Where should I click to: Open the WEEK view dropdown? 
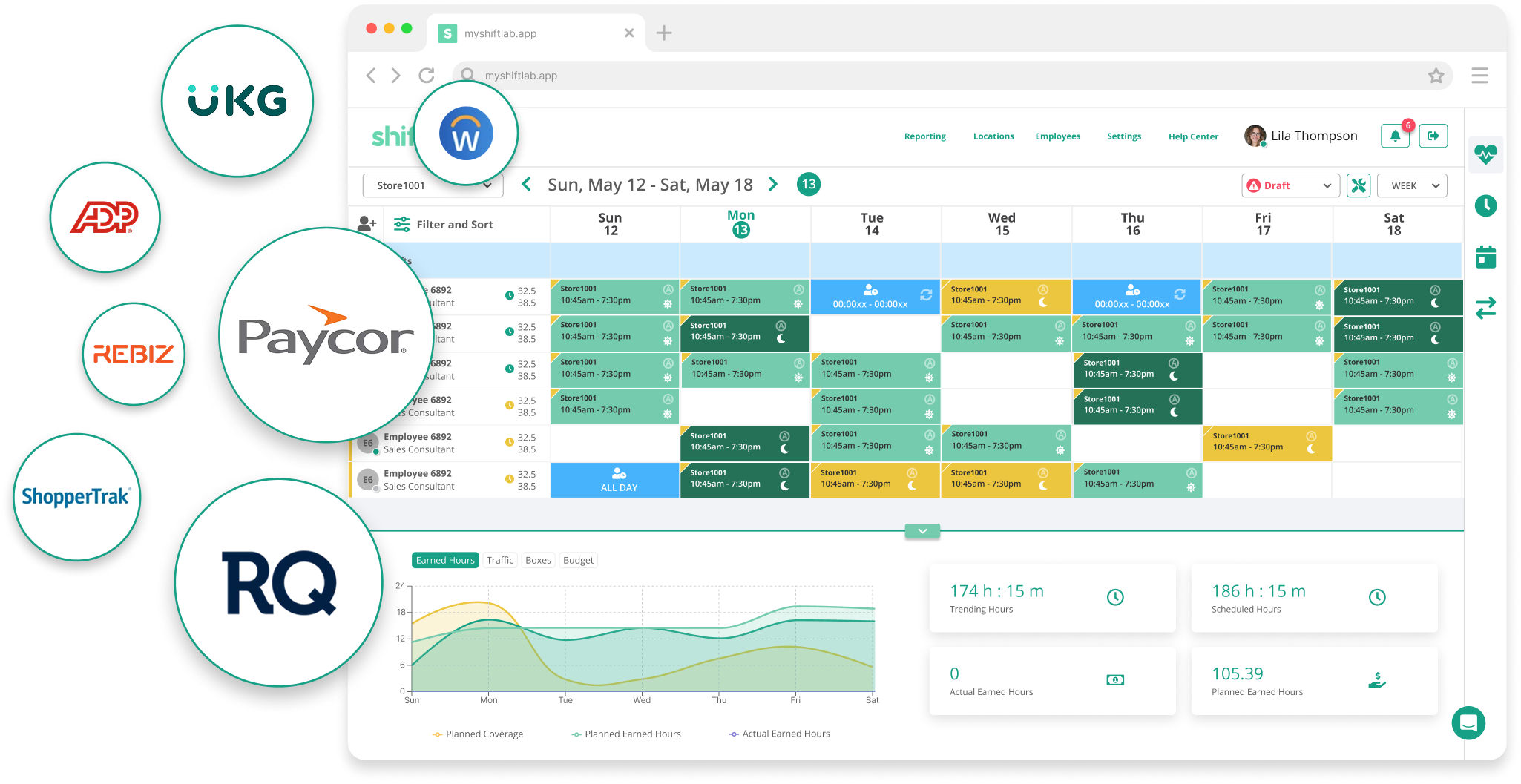pyautogui.click(x=1411, y=185)
